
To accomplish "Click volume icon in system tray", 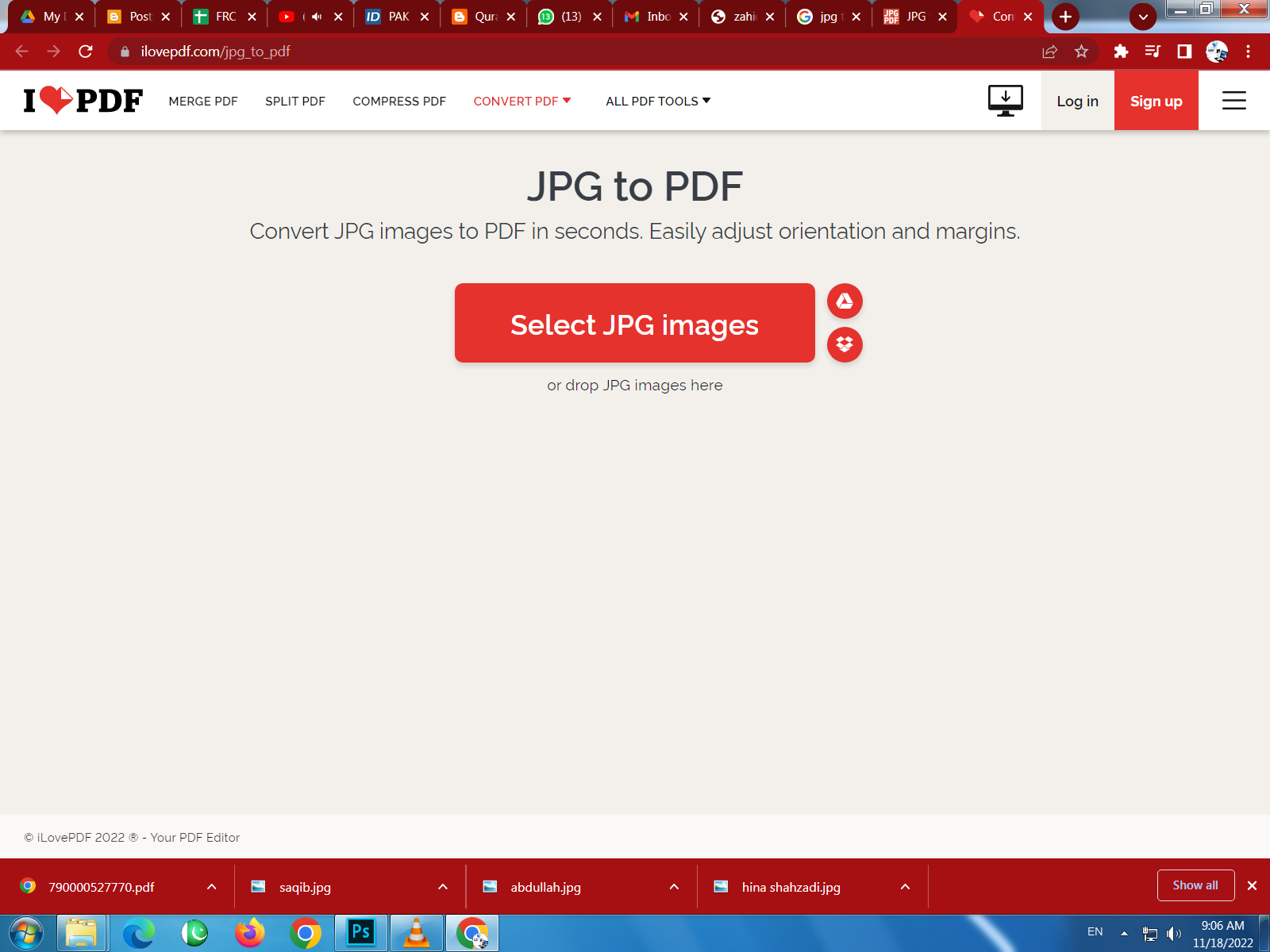I will click(x=1174, y=933).
